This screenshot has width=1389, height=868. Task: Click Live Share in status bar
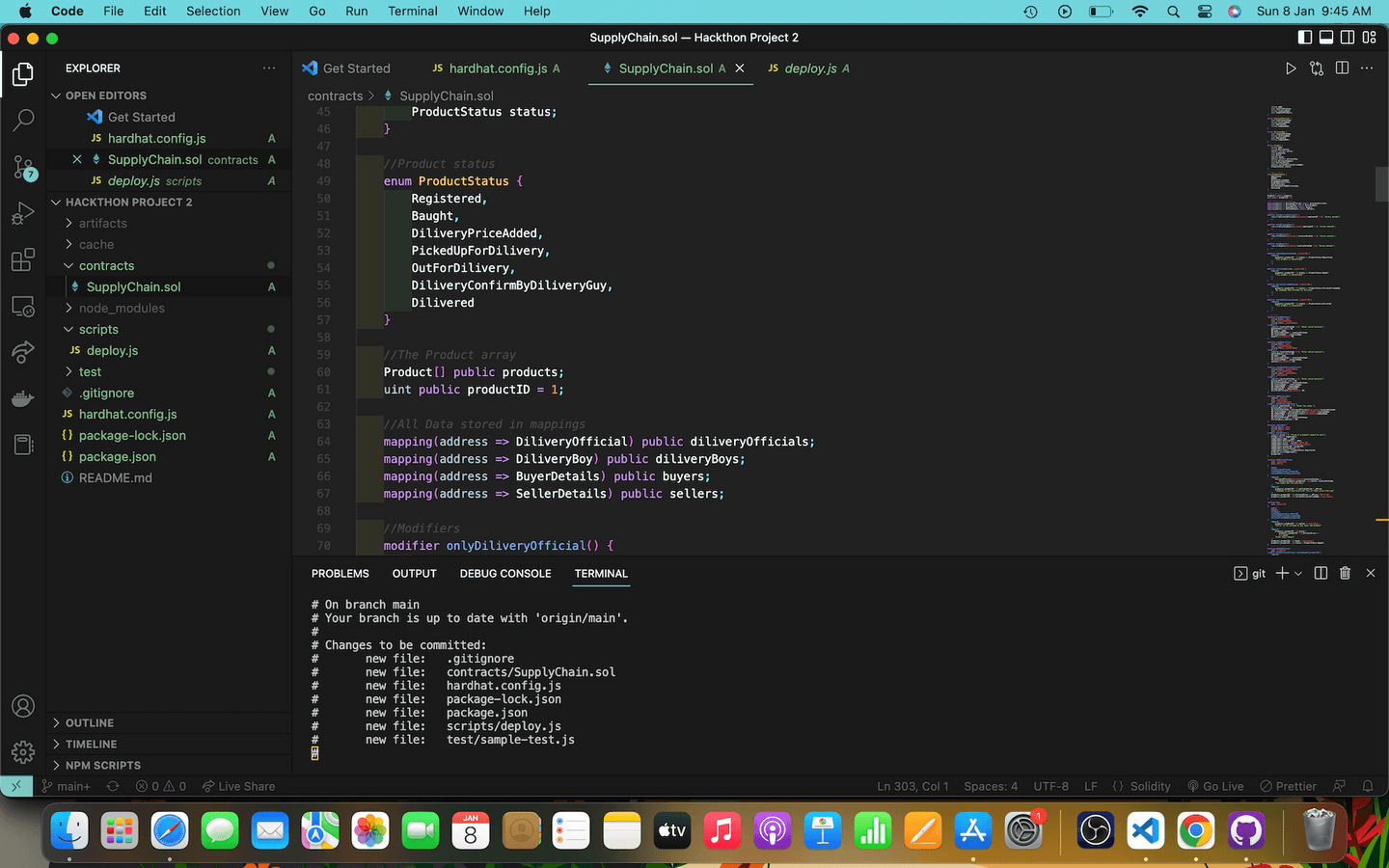pos(239,786)
